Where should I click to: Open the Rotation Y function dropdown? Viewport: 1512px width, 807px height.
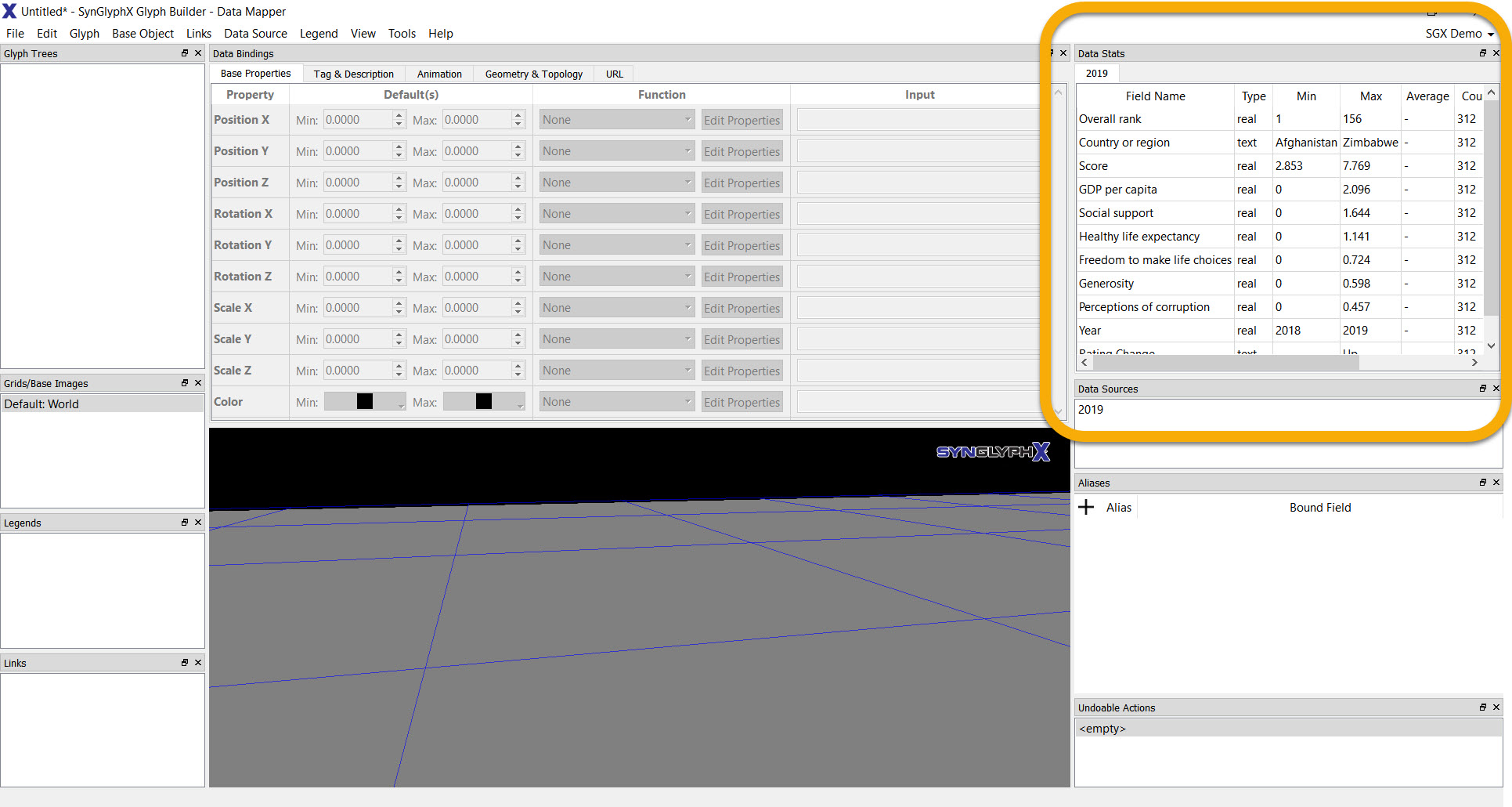(x=617, y=245)
